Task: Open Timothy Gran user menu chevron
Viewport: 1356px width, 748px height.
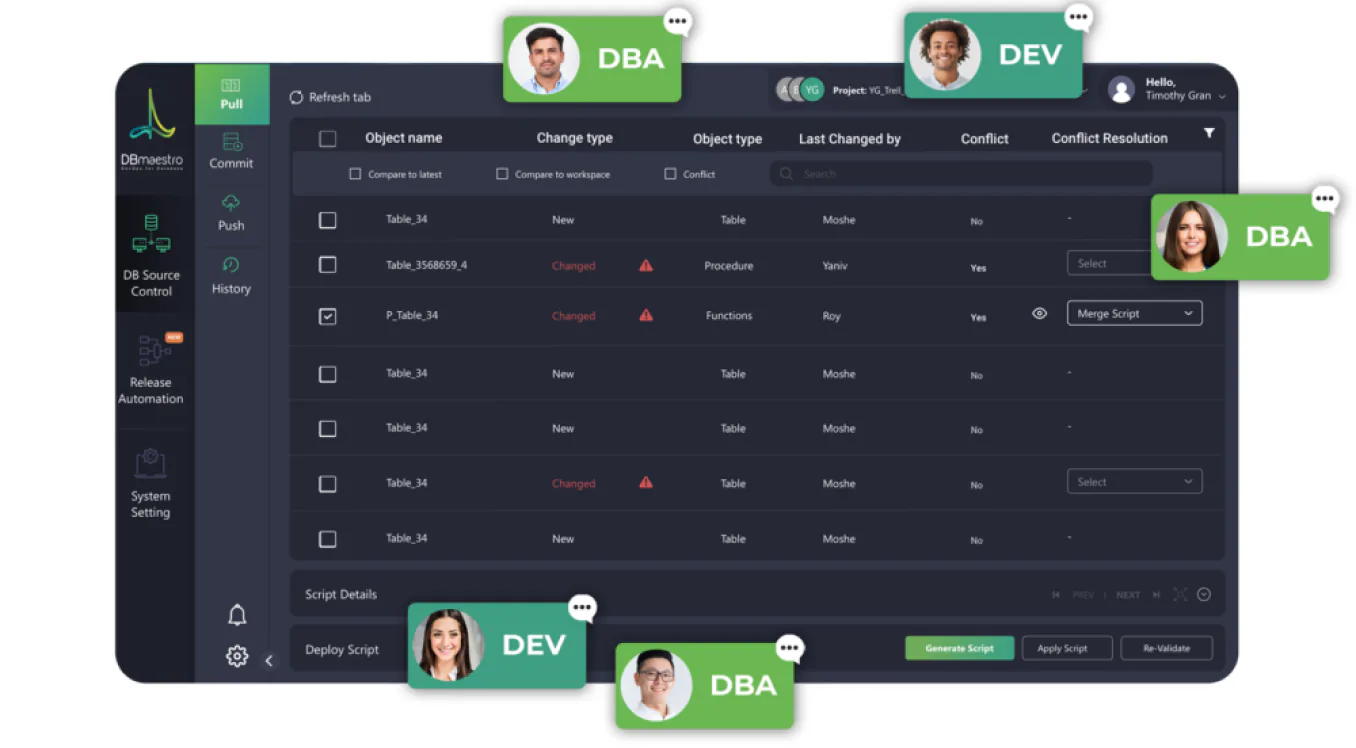Action: coord(1222,97)
